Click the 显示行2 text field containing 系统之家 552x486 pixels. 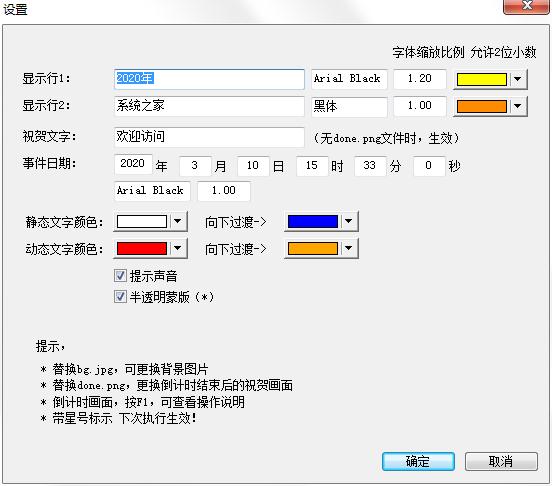point(209,106)
